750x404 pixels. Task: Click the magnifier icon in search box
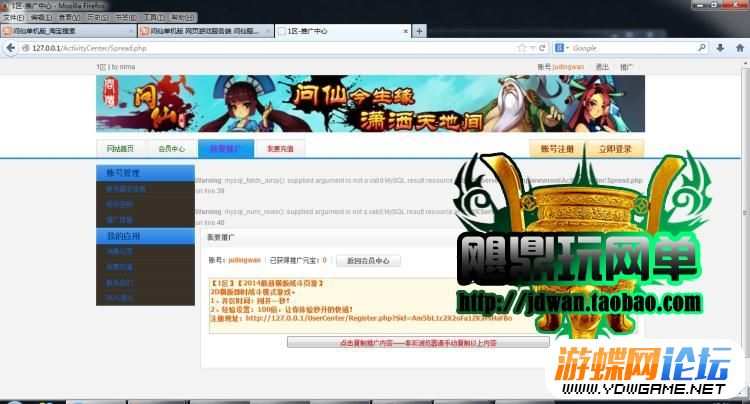click(702, 48)
